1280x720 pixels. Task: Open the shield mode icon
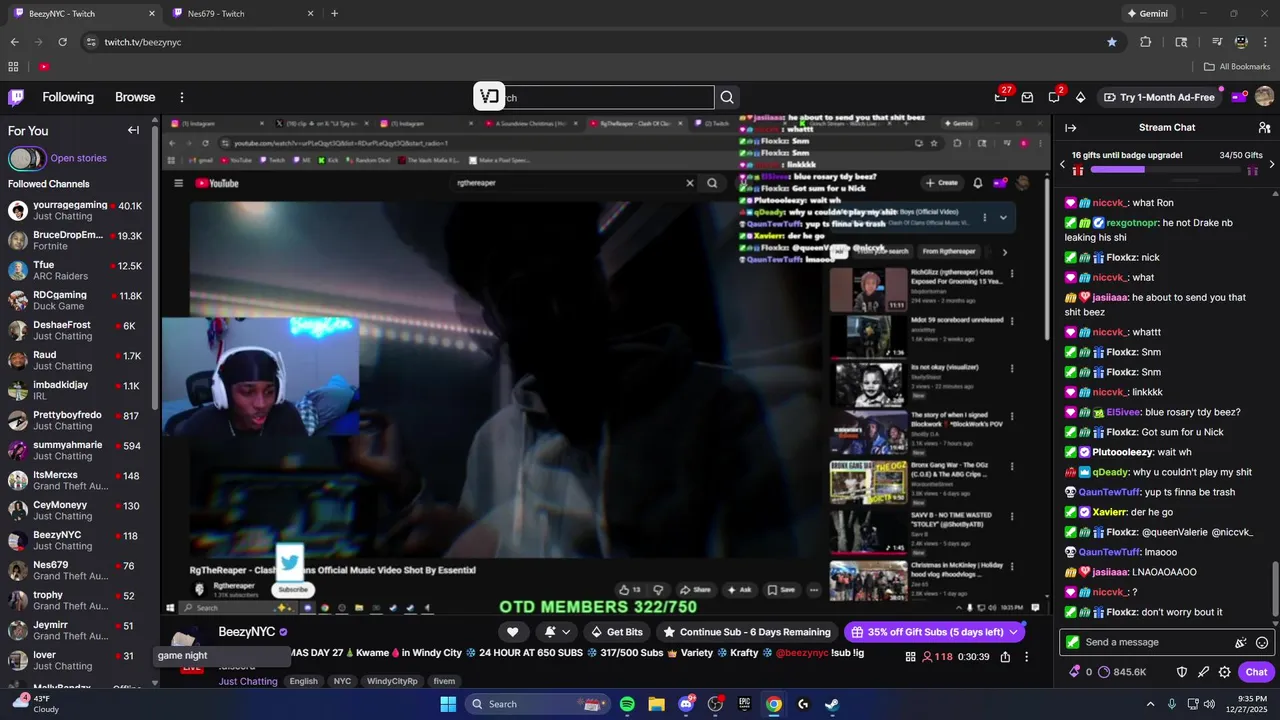(1182, 672)
